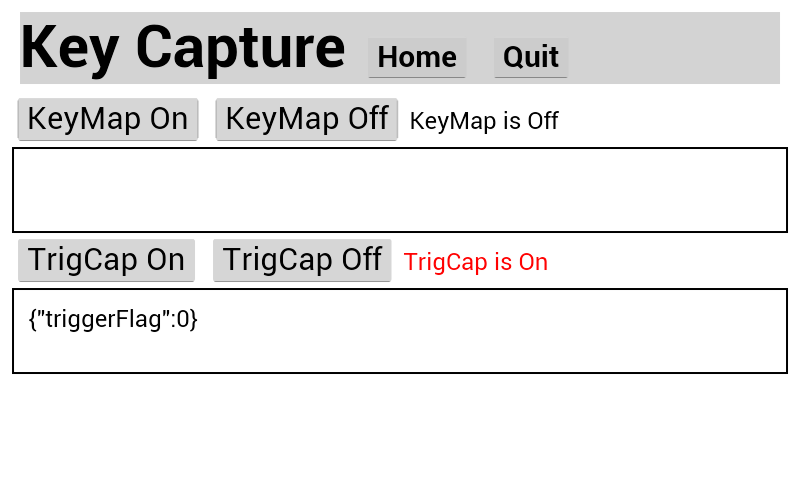The width and height of the screenshot is (800, 480).
Task: Turn on trigger capture with TrigCap On
Action: (106, 260)
